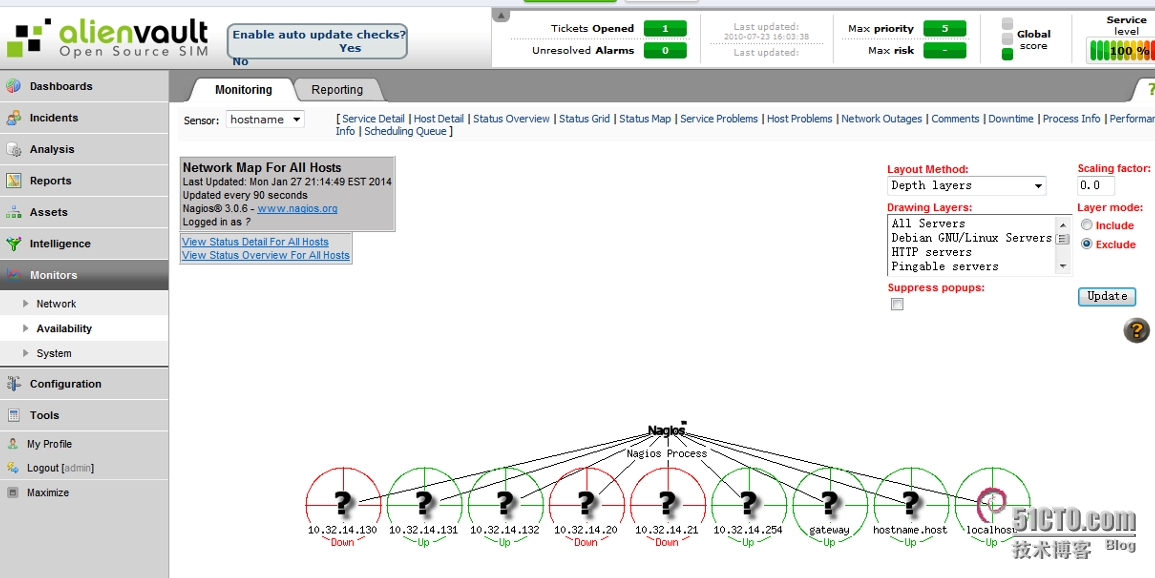Click host icon for 10.32.14.20

(586, 504)
